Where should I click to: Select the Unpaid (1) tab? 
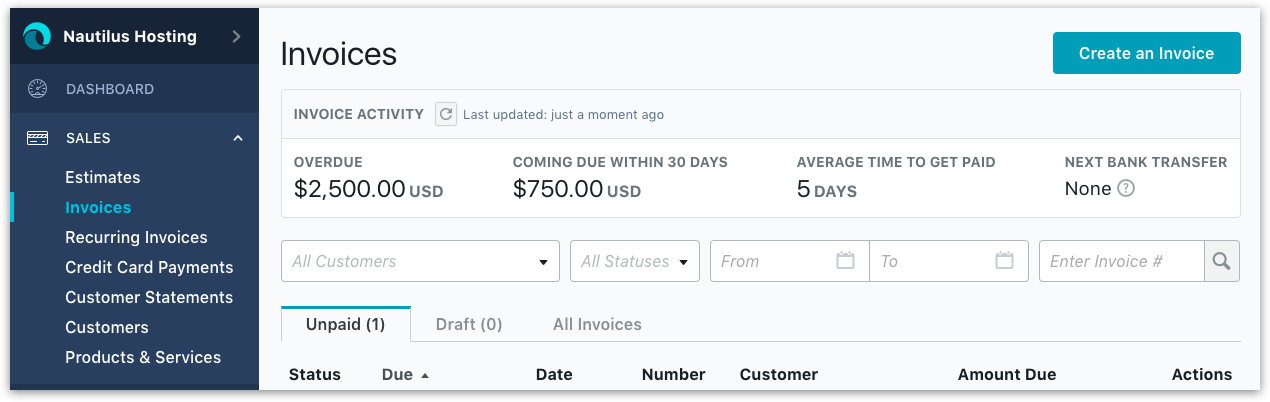(x=346, y=324)
